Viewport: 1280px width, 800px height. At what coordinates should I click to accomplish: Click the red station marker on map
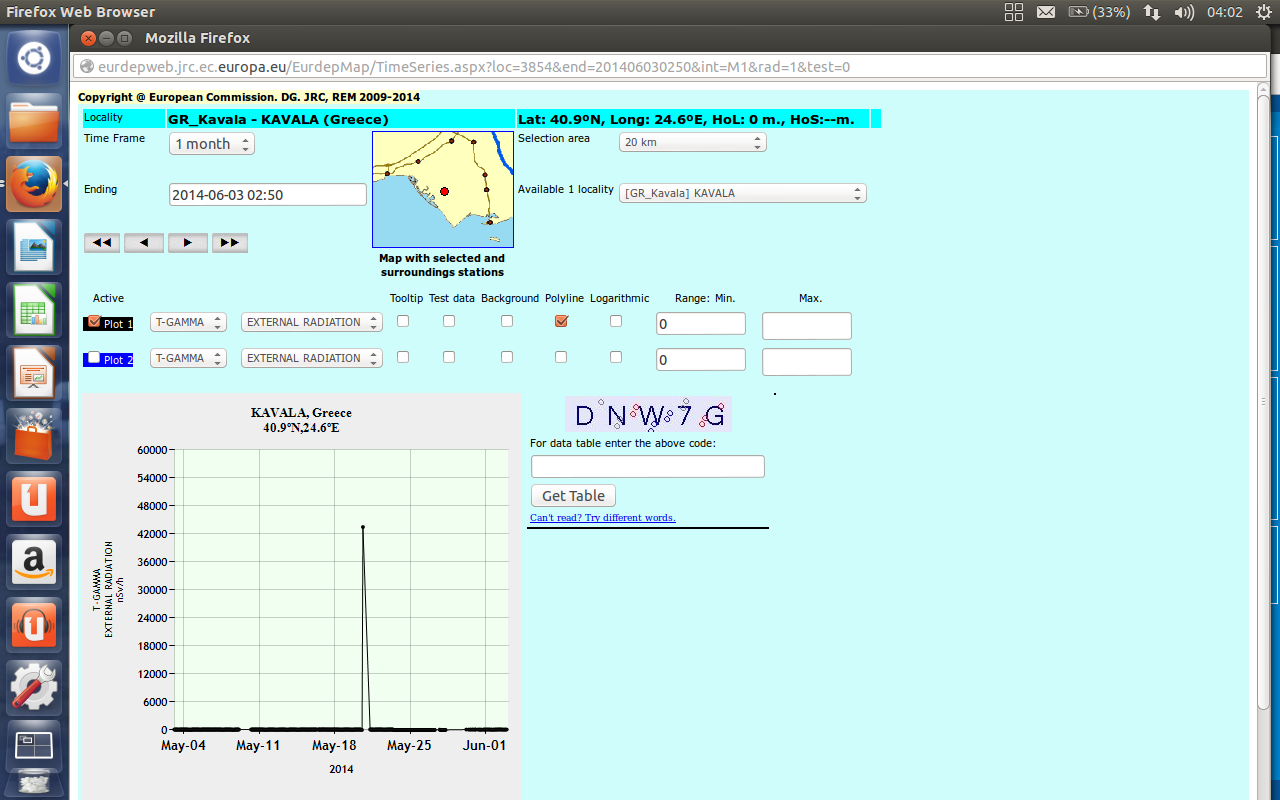445,191
